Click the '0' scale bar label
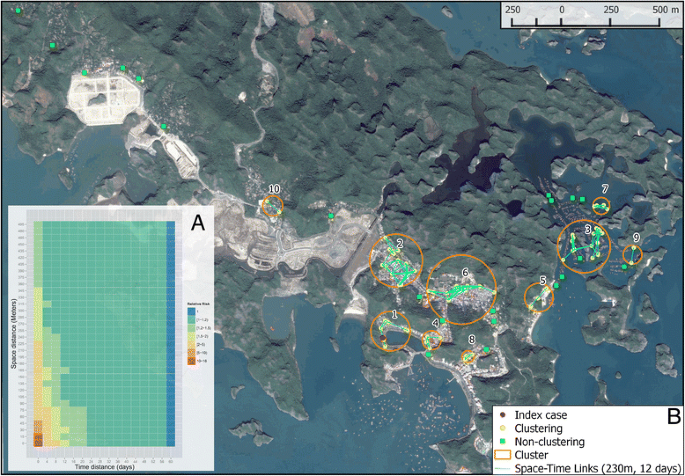The height and width of the screenshot is (476, 685). tap(562, 10)
